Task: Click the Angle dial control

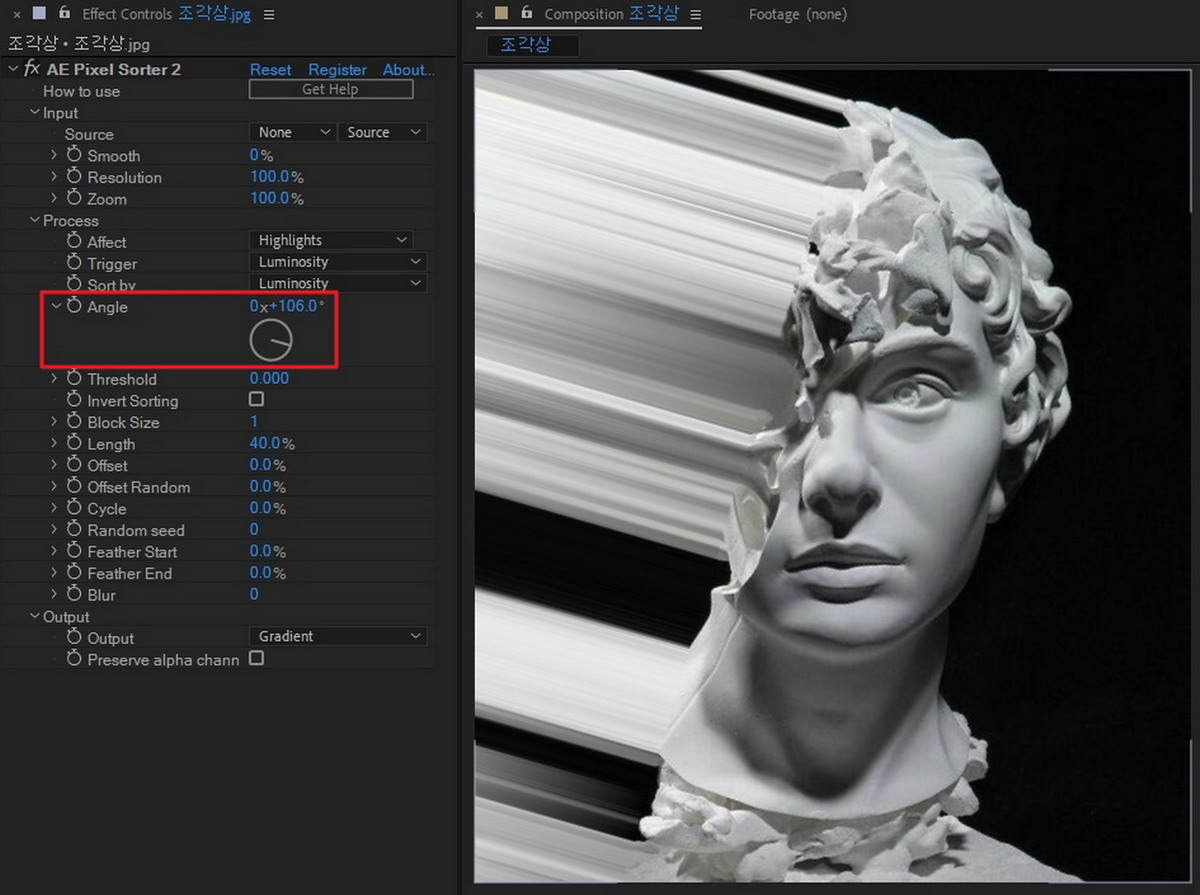Action: click(x=270, y=341)
